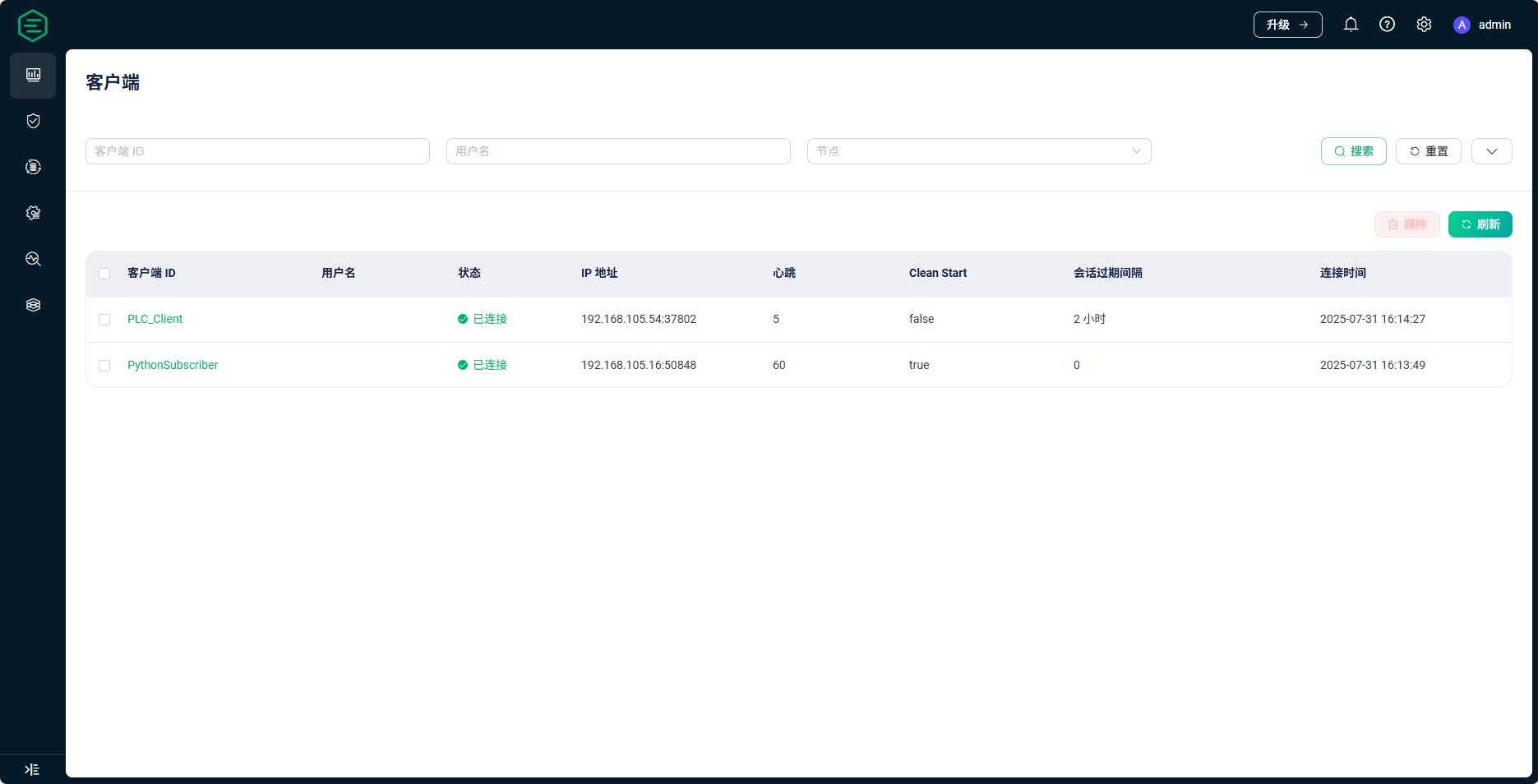
Task: Toggle the select-all checkbox in table header
Action: pos(104,274)
